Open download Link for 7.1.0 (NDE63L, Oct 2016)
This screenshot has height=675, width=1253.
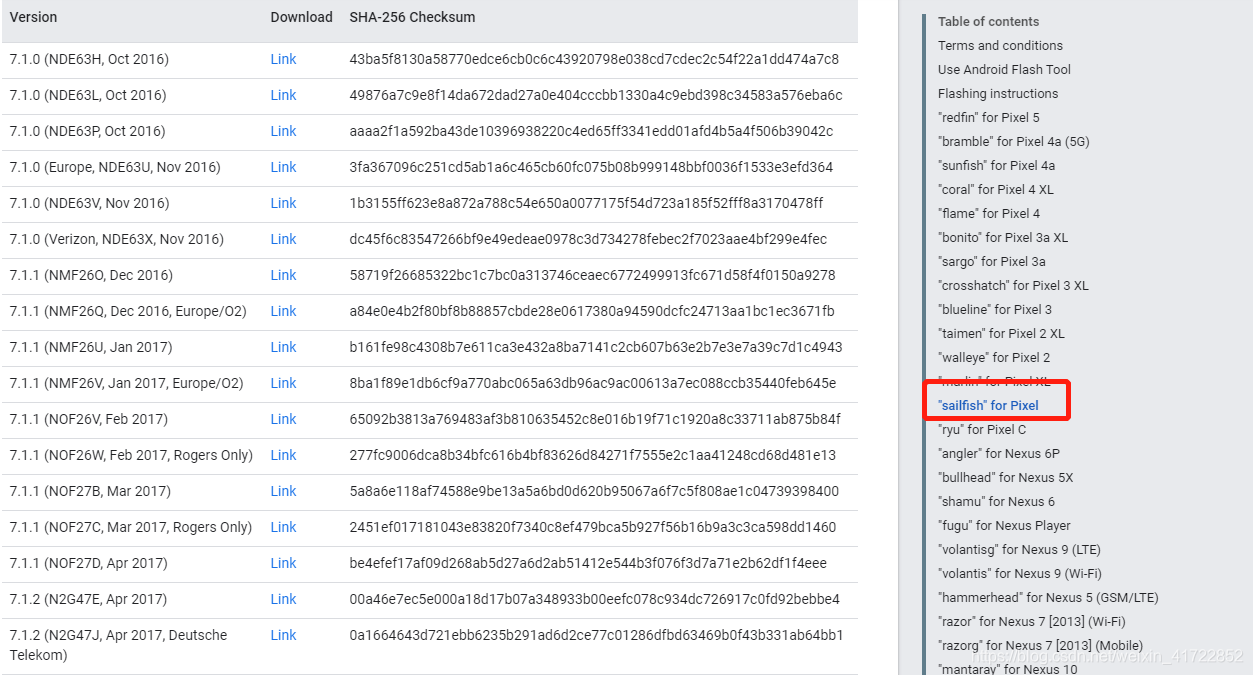[x=283, y=95]
